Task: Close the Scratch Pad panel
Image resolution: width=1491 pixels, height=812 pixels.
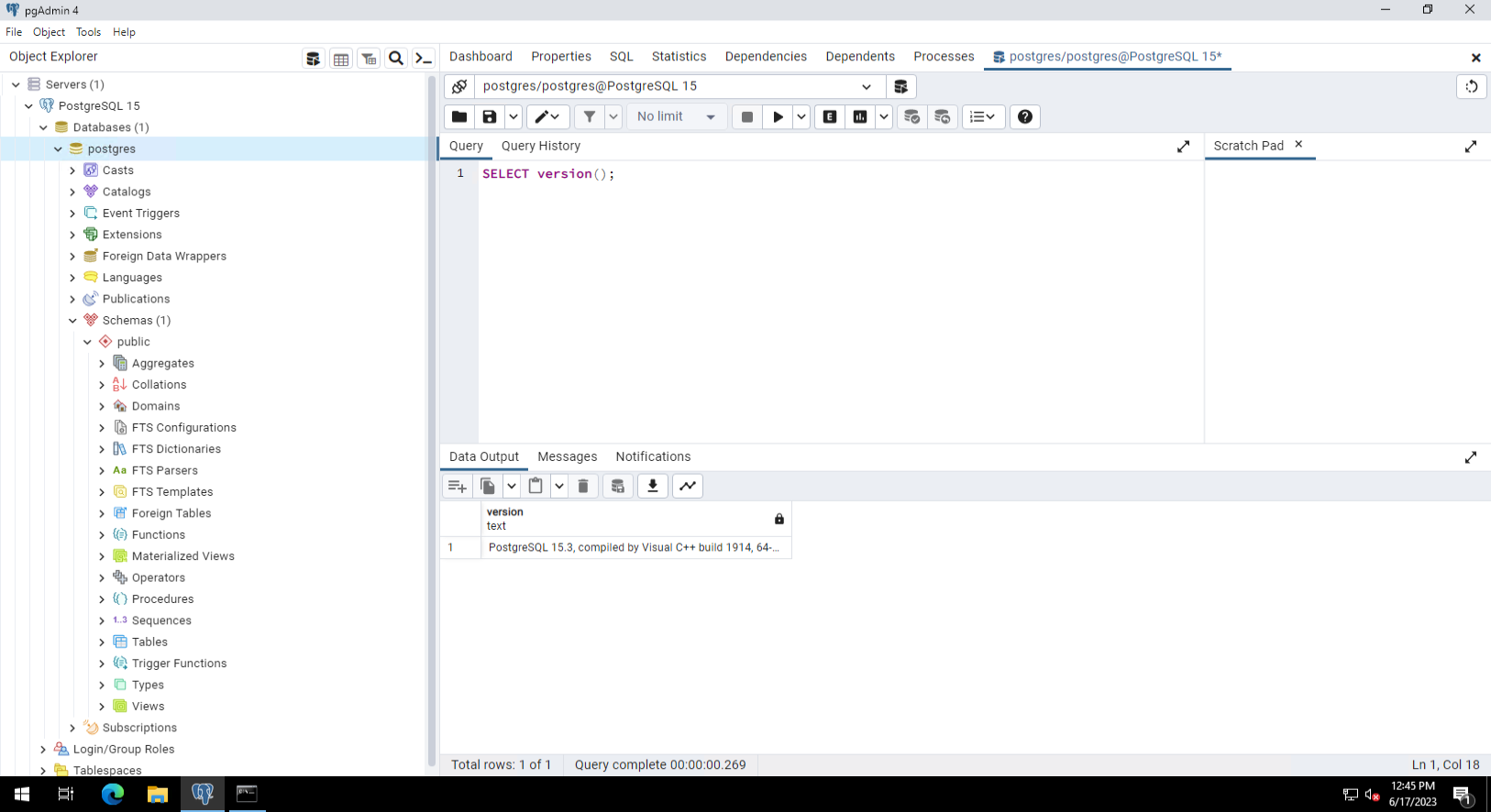Action: 1298,145
